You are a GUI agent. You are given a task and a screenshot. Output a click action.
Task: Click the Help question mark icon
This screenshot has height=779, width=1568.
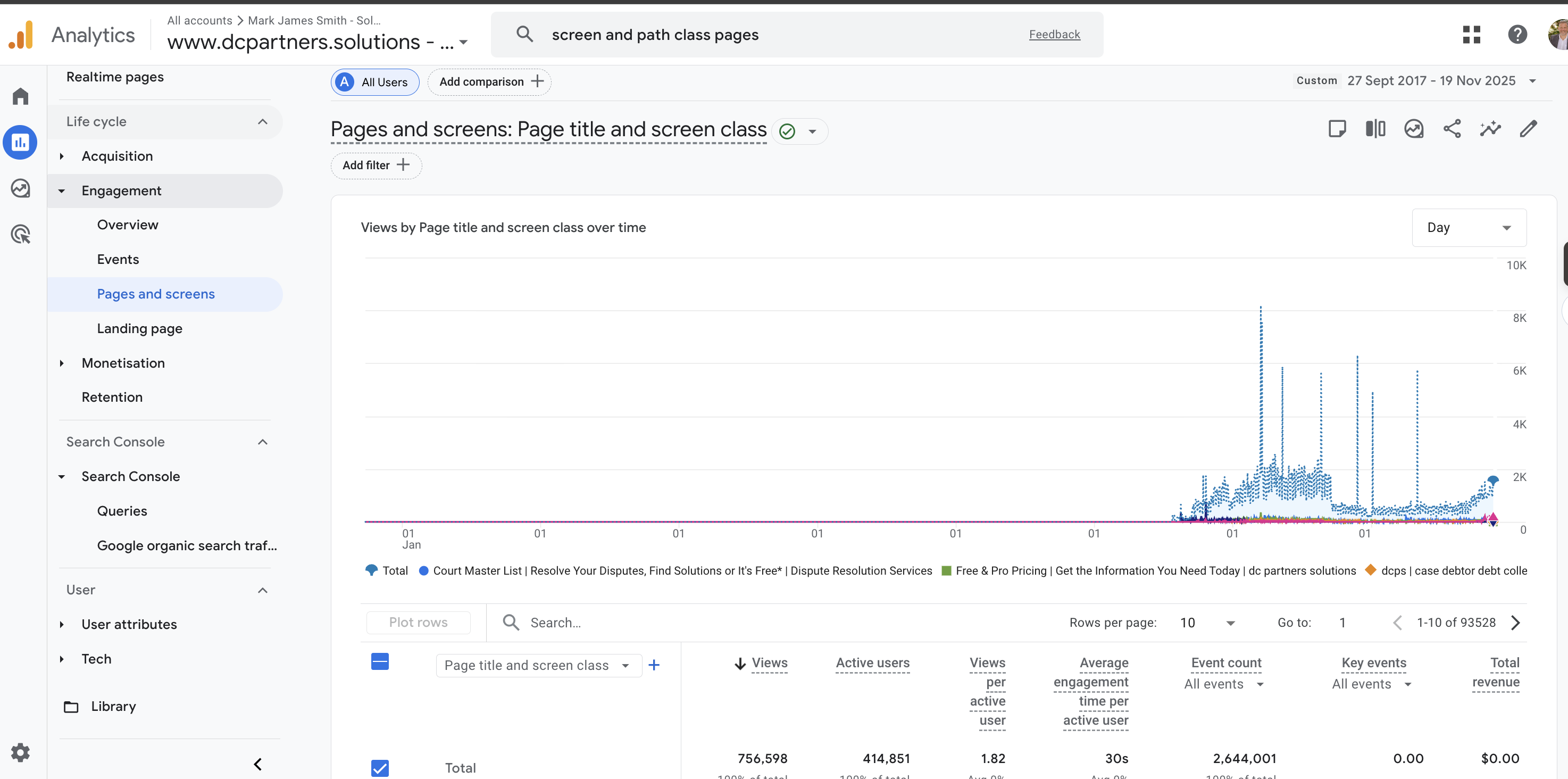click(x=1517, y=35)
